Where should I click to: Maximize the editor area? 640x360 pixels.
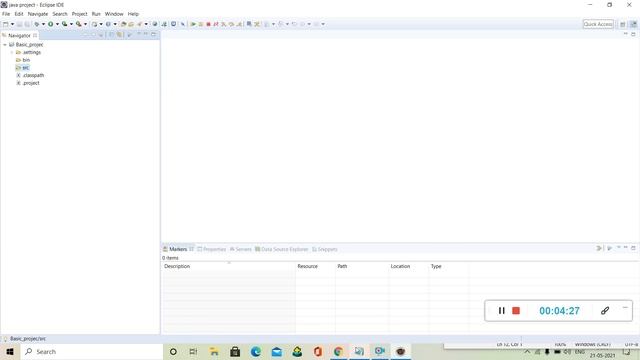click(633, 34)
